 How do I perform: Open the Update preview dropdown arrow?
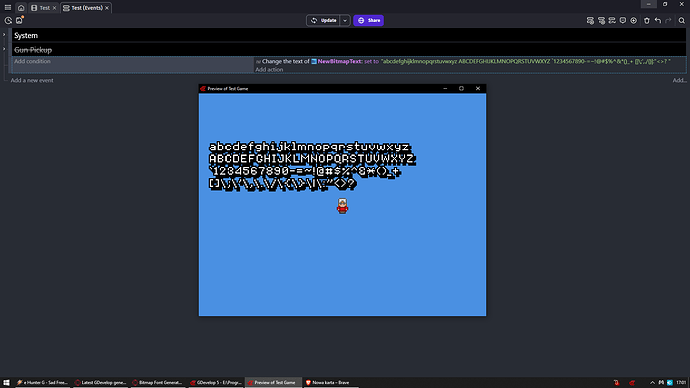pyautogui.click(x=345, y=20)
